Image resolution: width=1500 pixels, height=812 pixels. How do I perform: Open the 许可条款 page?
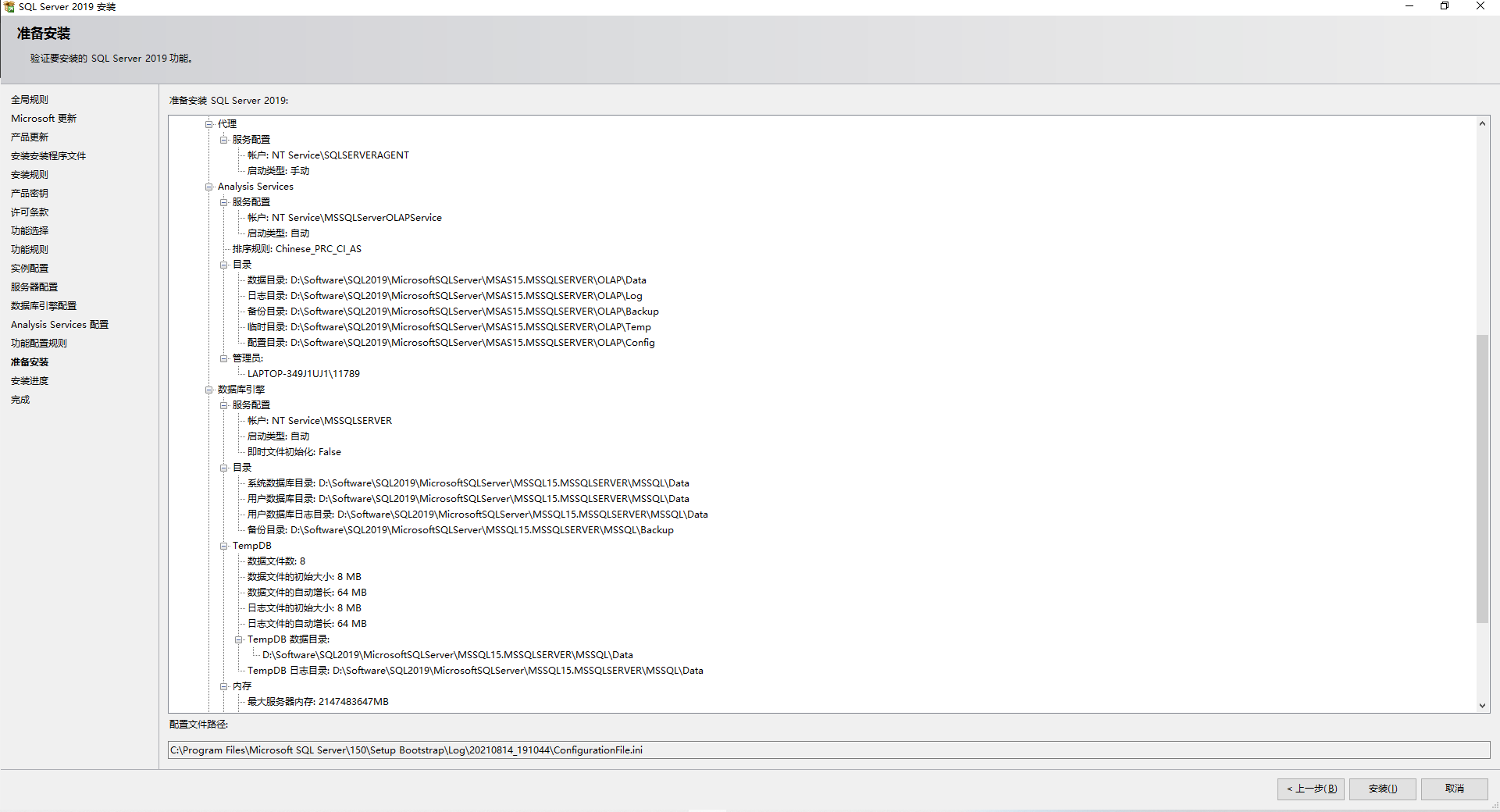coord(30,212)
